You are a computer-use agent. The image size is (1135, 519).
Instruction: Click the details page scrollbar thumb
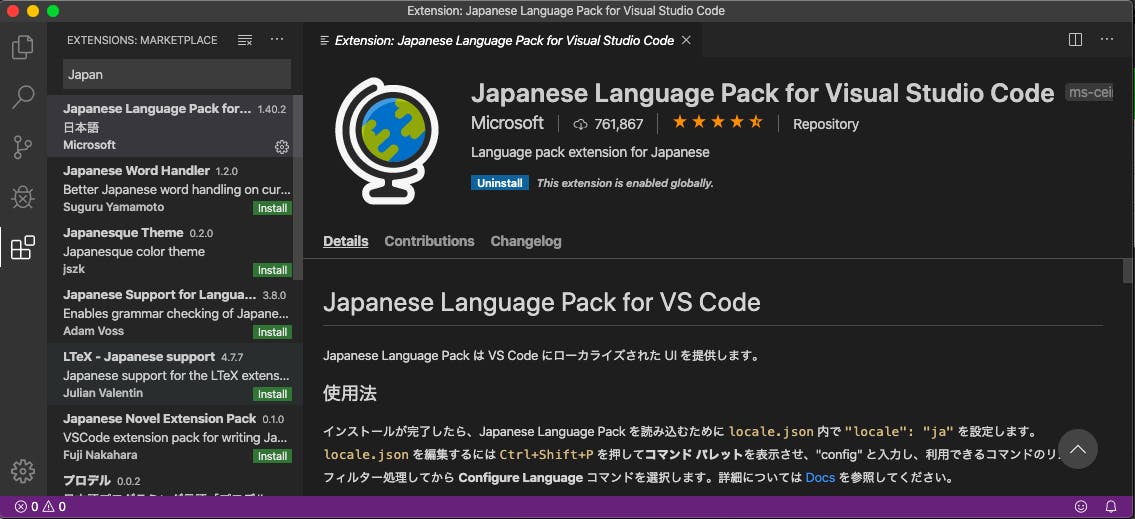pos(1127,269)
